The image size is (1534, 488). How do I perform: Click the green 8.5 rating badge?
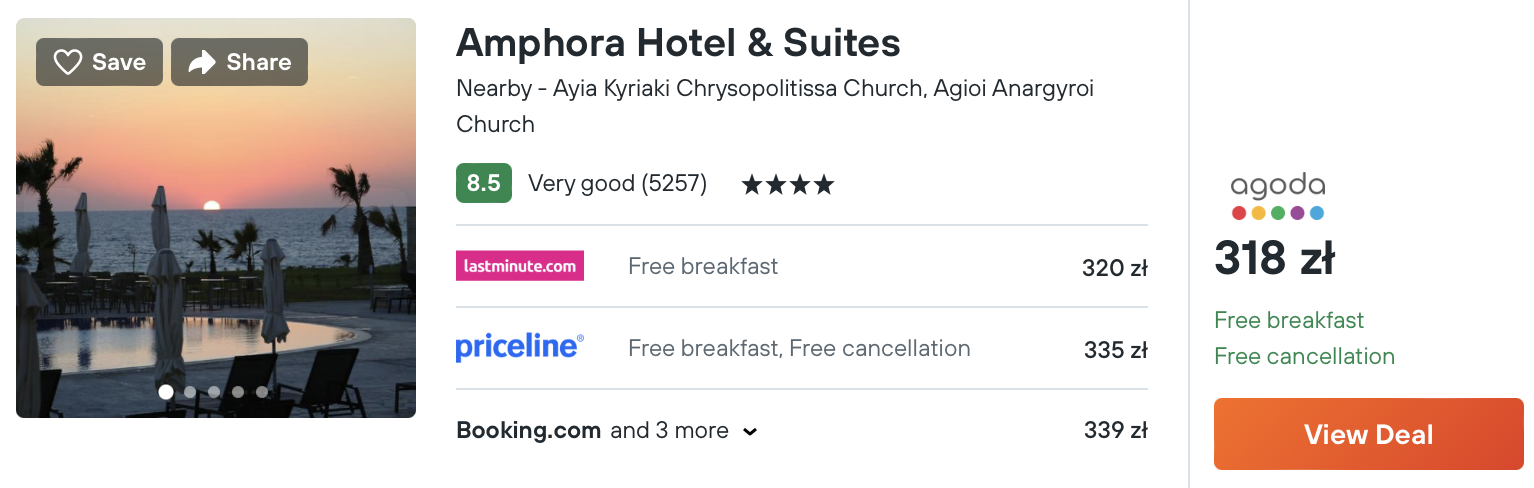tap(483, 183)
